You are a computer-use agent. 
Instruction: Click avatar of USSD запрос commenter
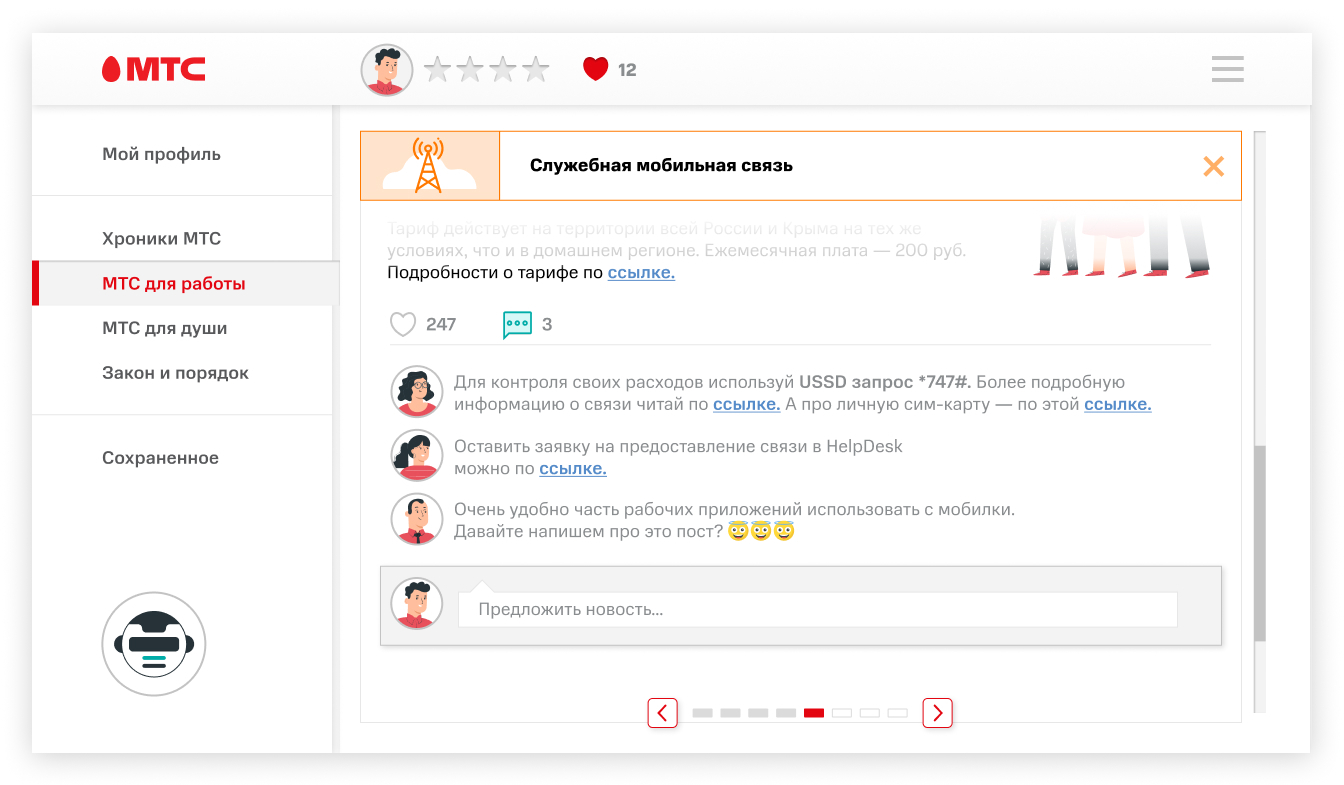[416, 392]
